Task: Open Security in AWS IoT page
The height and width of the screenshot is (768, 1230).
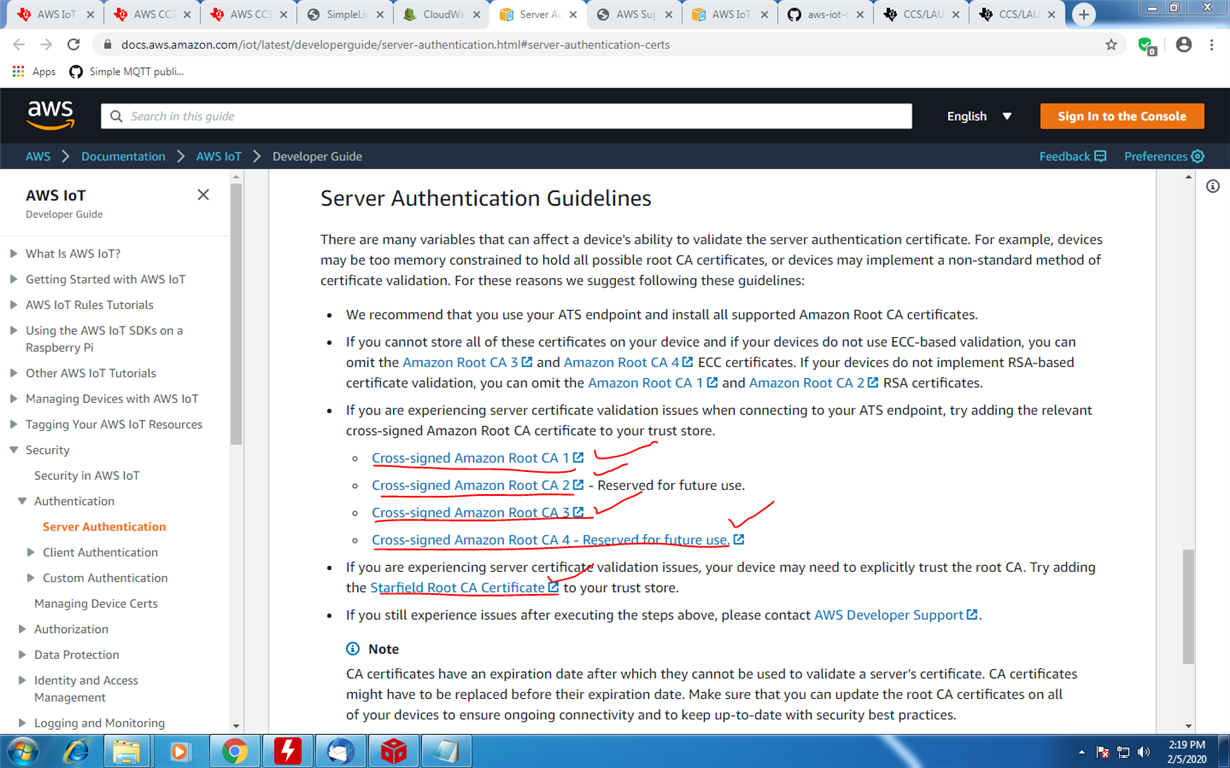Action: pyautogui.click(x=87, y=475)
